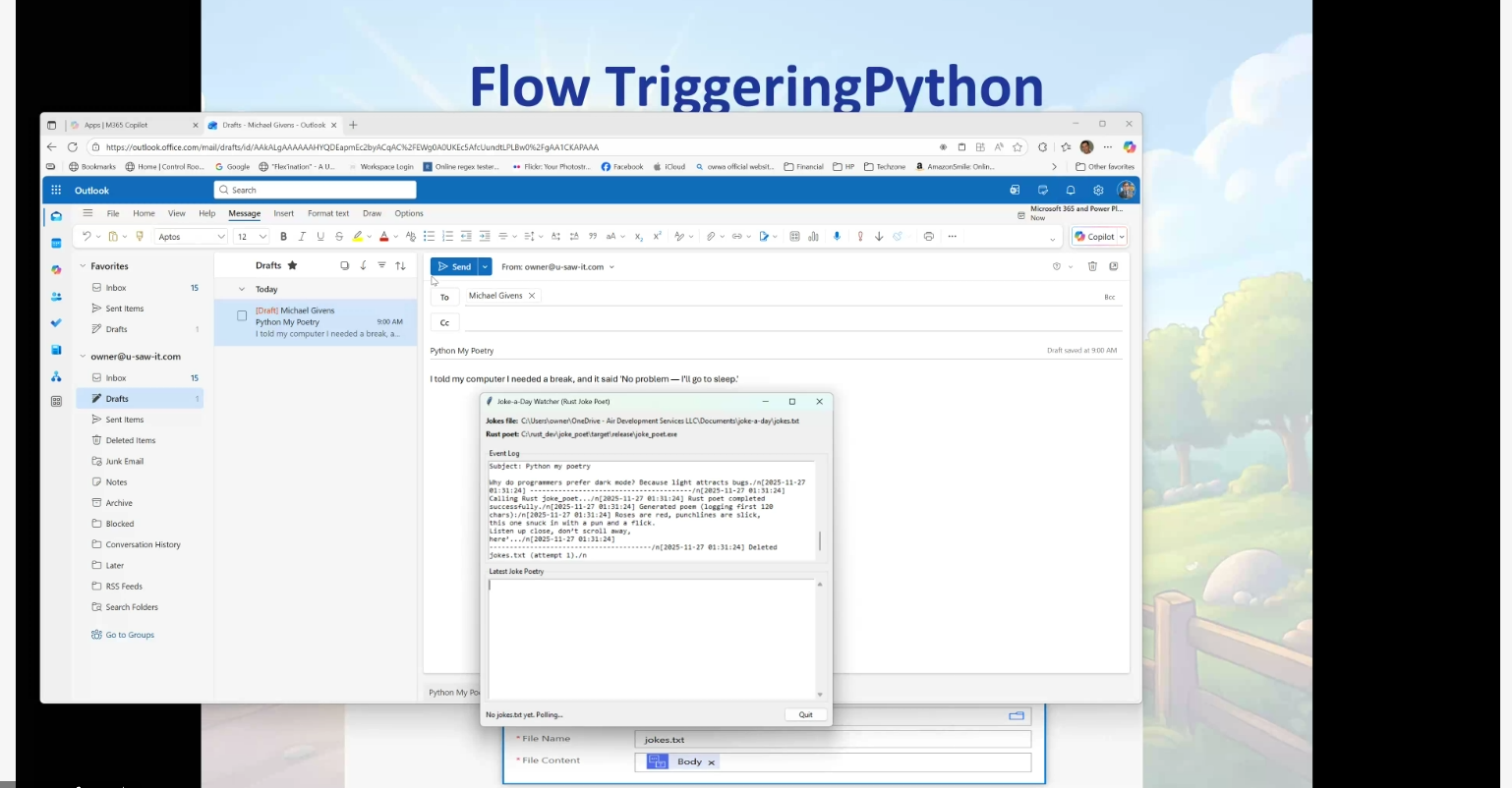The height and width of the screenshot is (788, 1512).
Task: Remove Michael Givens from the To field
Action: 532,296
